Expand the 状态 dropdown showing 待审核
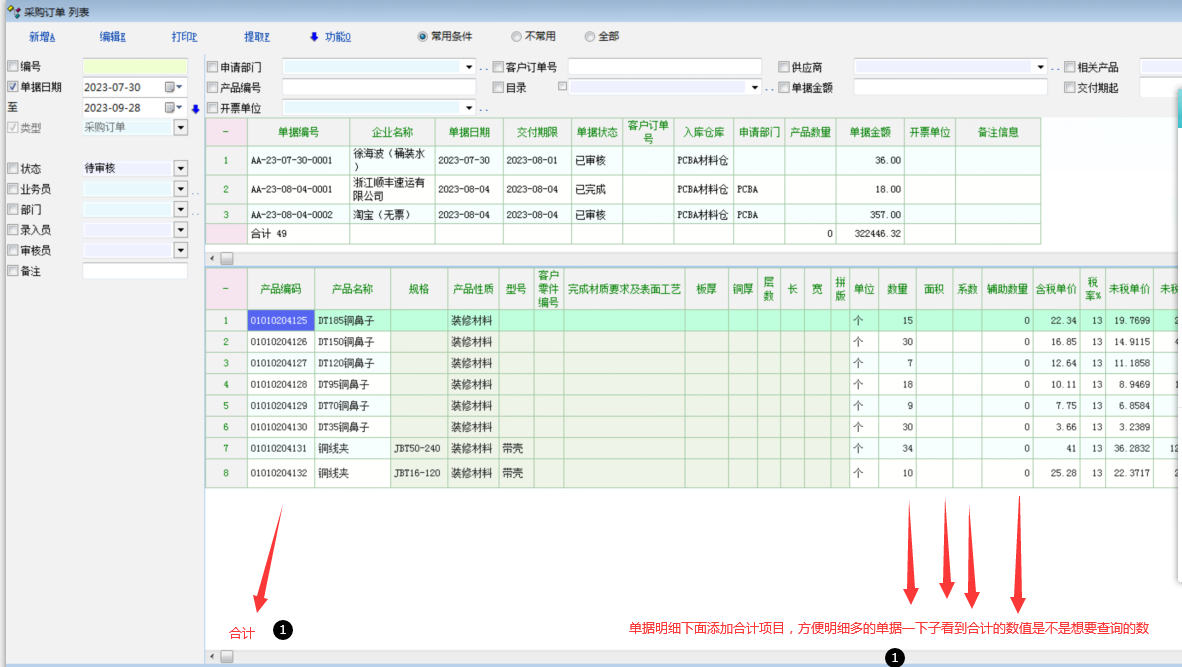The height and width of the screenshot is (667, 1182). [180, 169]
